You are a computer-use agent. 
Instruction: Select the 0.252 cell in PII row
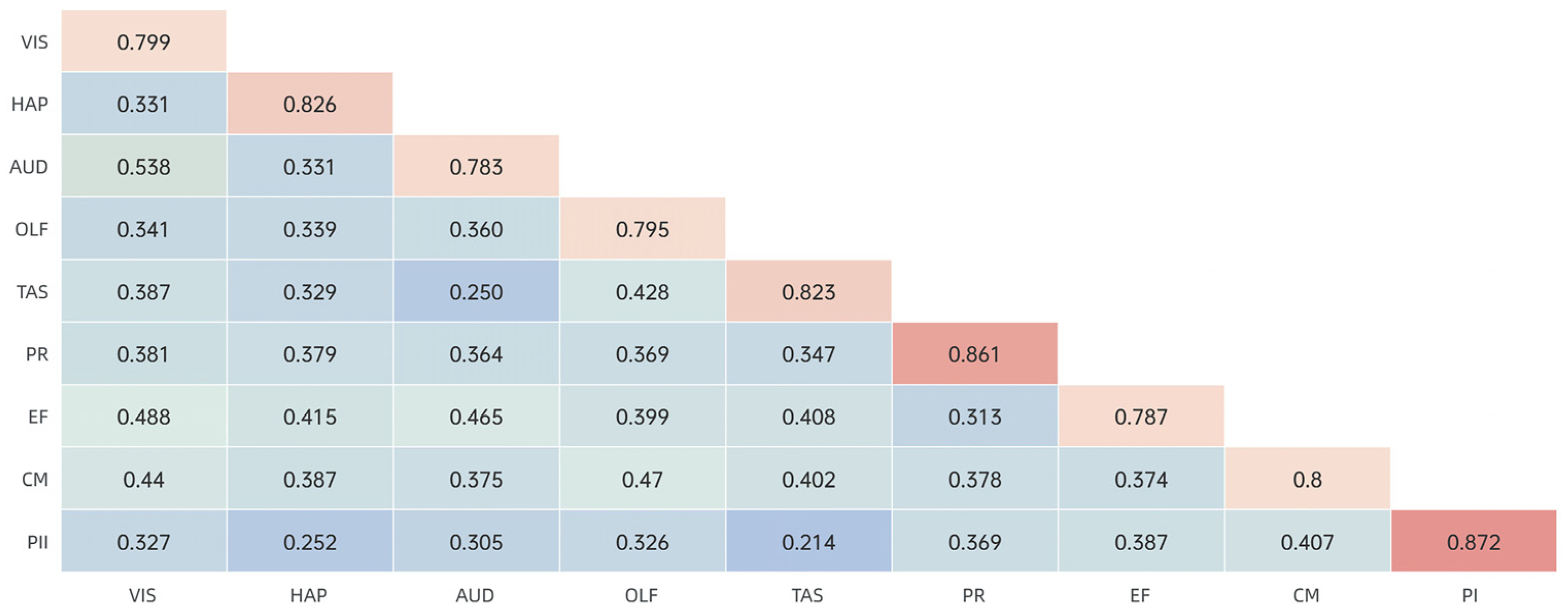click(x=310, y=541)
